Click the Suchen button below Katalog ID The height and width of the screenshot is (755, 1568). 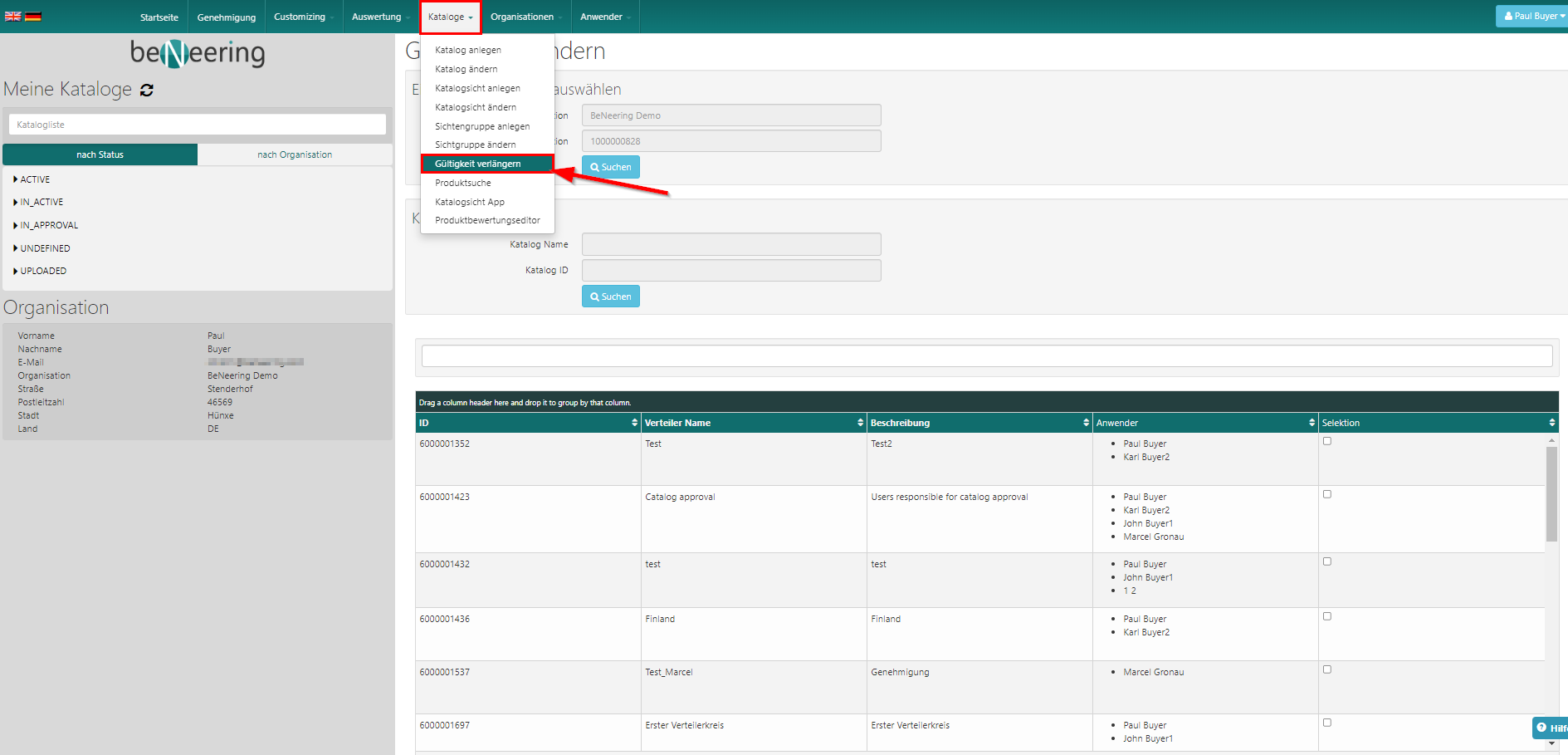[610, 297]
